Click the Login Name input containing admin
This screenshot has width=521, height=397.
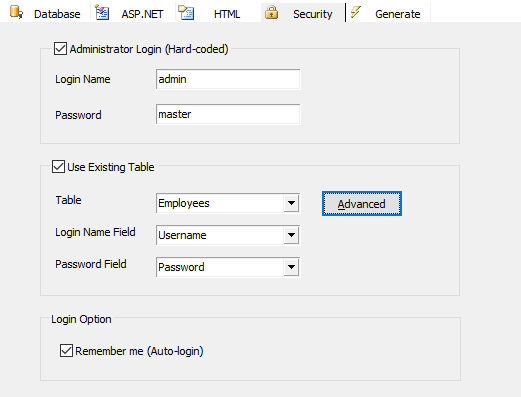228,79
